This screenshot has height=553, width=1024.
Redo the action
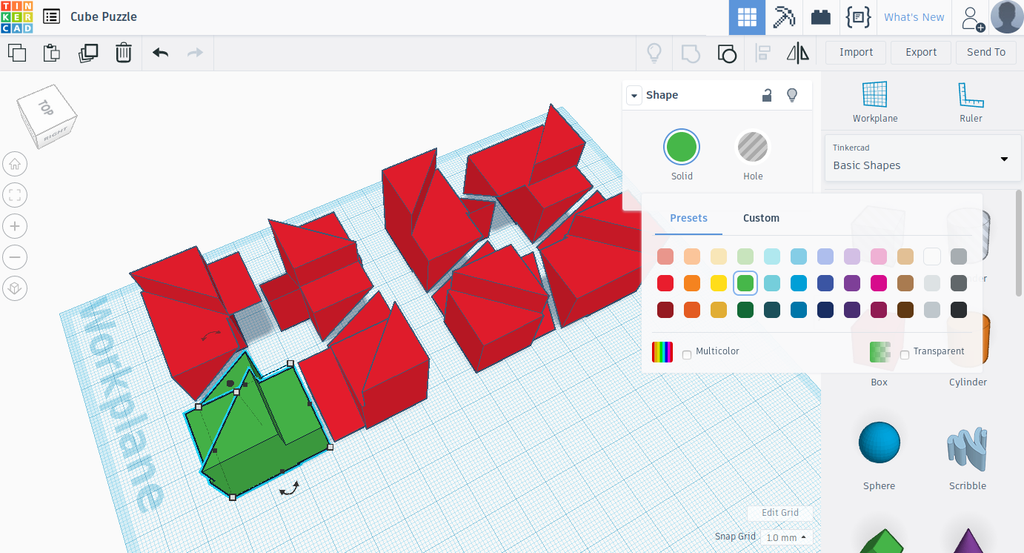195,52
